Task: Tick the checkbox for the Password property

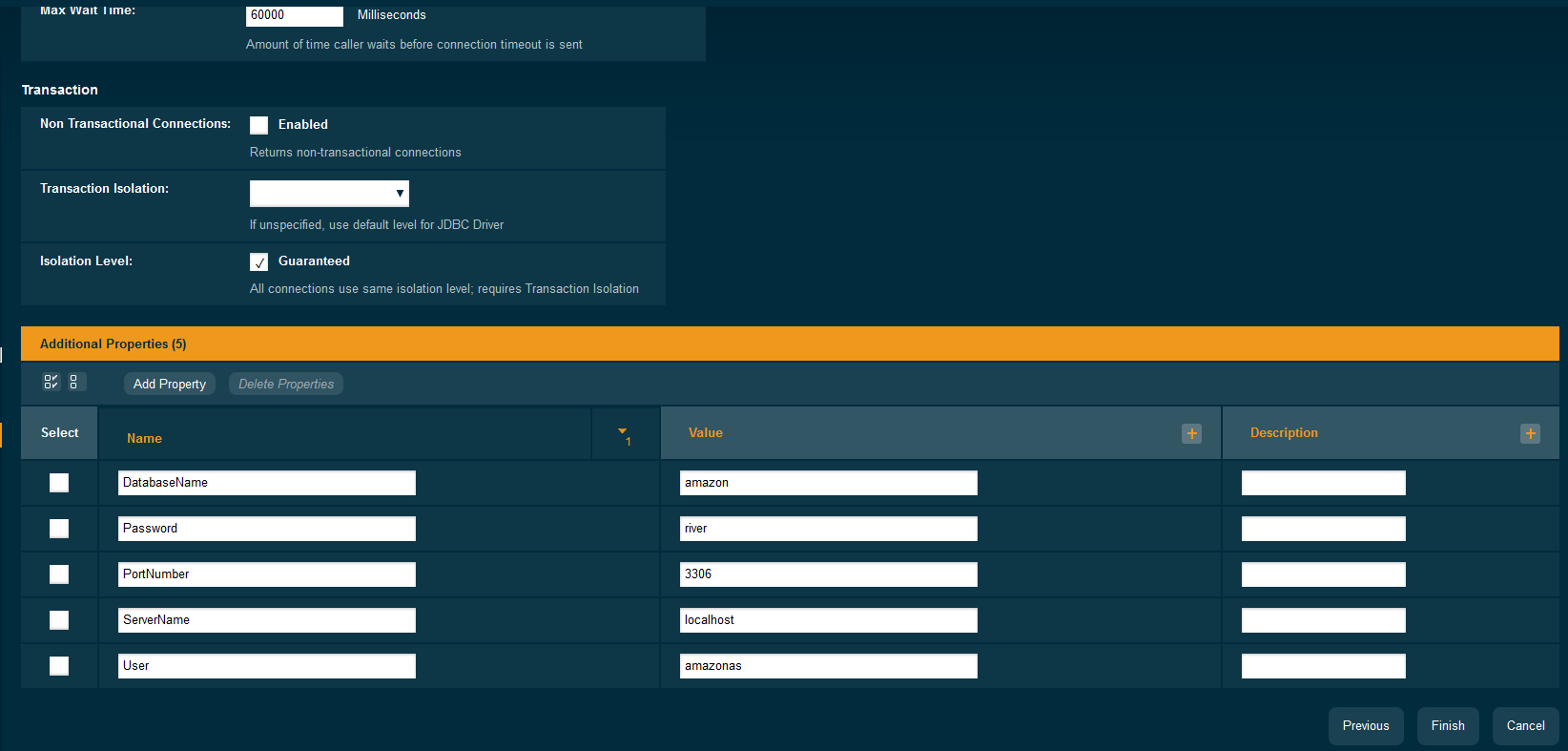Action: (59, 529)
